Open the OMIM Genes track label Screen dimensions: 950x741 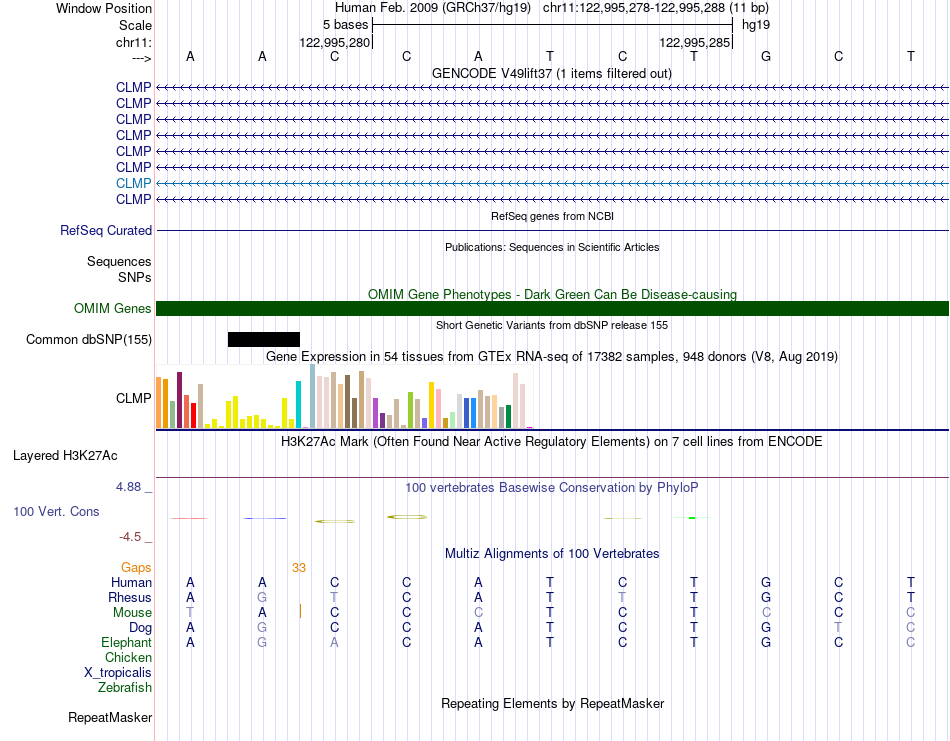click(113, 308)
